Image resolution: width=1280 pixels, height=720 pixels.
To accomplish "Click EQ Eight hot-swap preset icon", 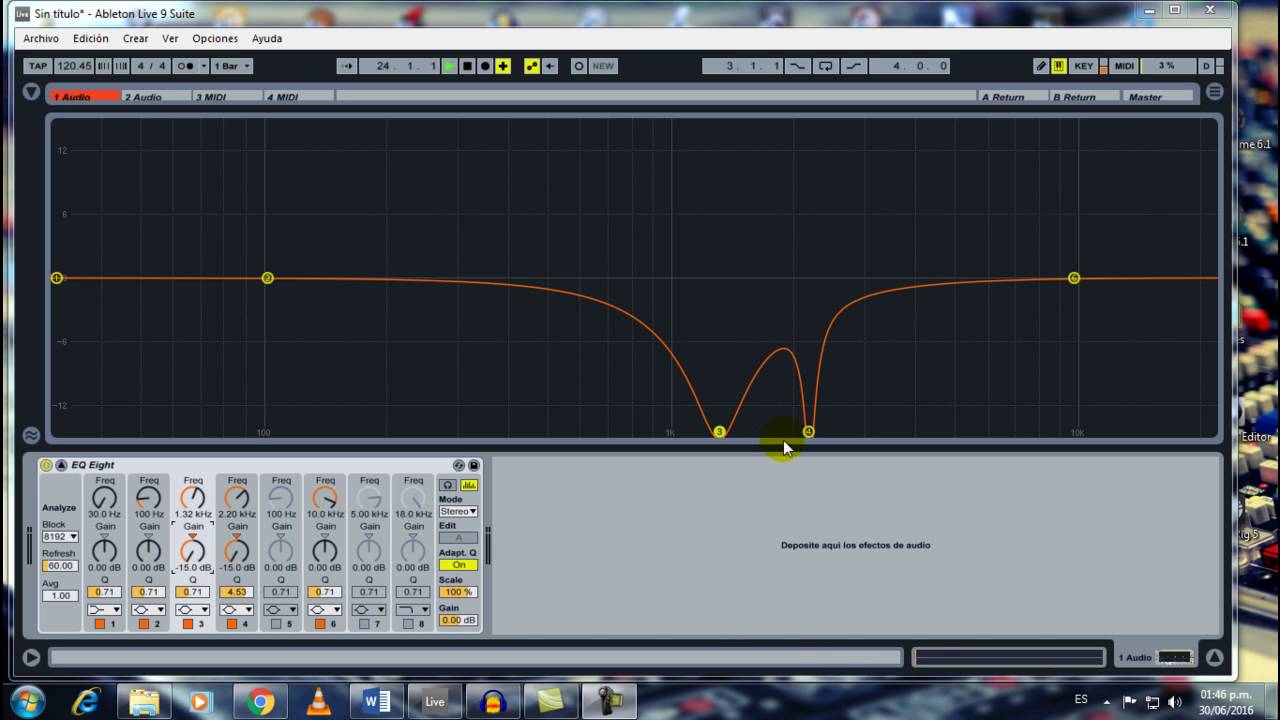I will [x=459, y=465].
